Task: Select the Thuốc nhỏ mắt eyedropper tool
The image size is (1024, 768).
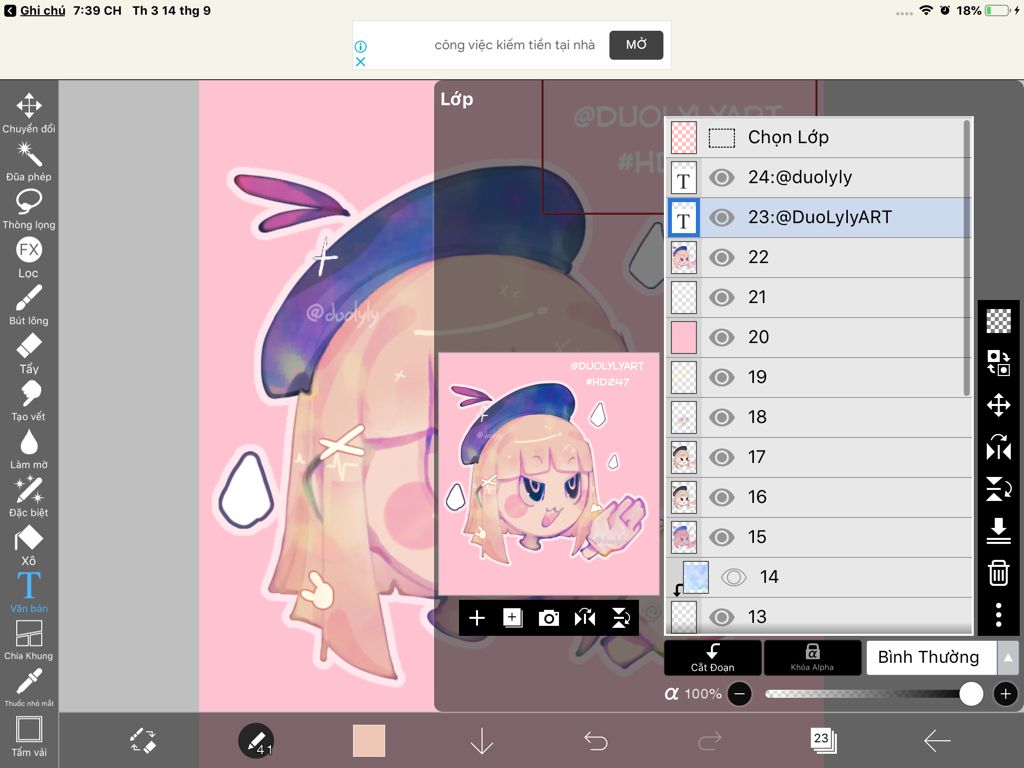Action: 29,687
